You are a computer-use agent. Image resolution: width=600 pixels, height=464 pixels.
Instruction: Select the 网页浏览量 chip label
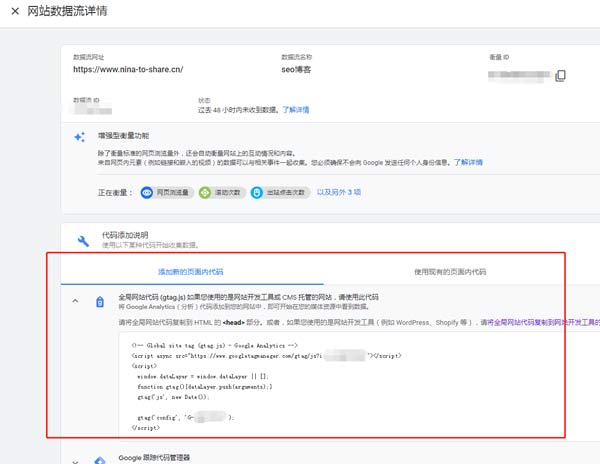pyautogui.click(x=173, y=192)
